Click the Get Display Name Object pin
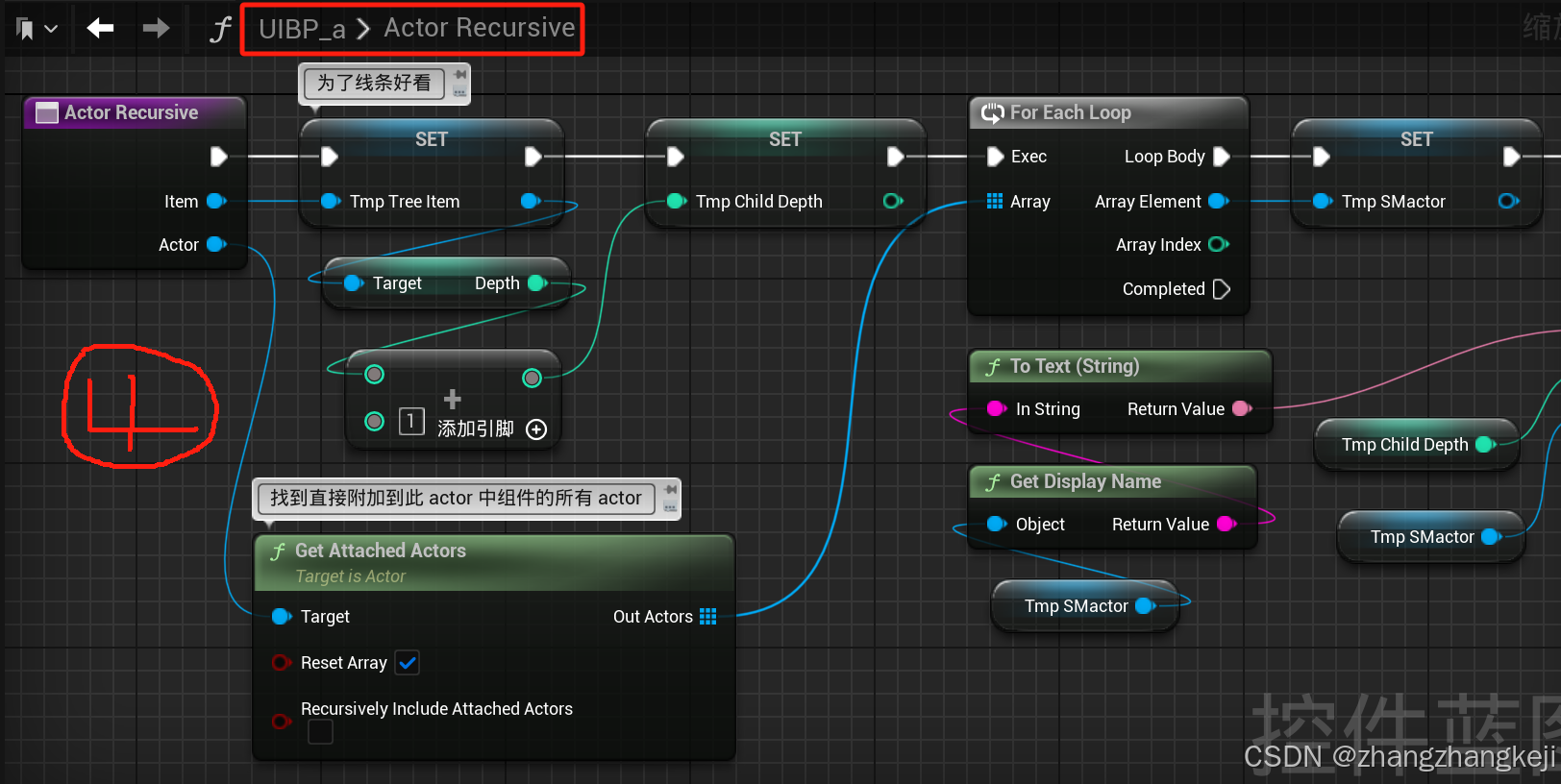This screenshot has width=1561, height=784. 997,524
